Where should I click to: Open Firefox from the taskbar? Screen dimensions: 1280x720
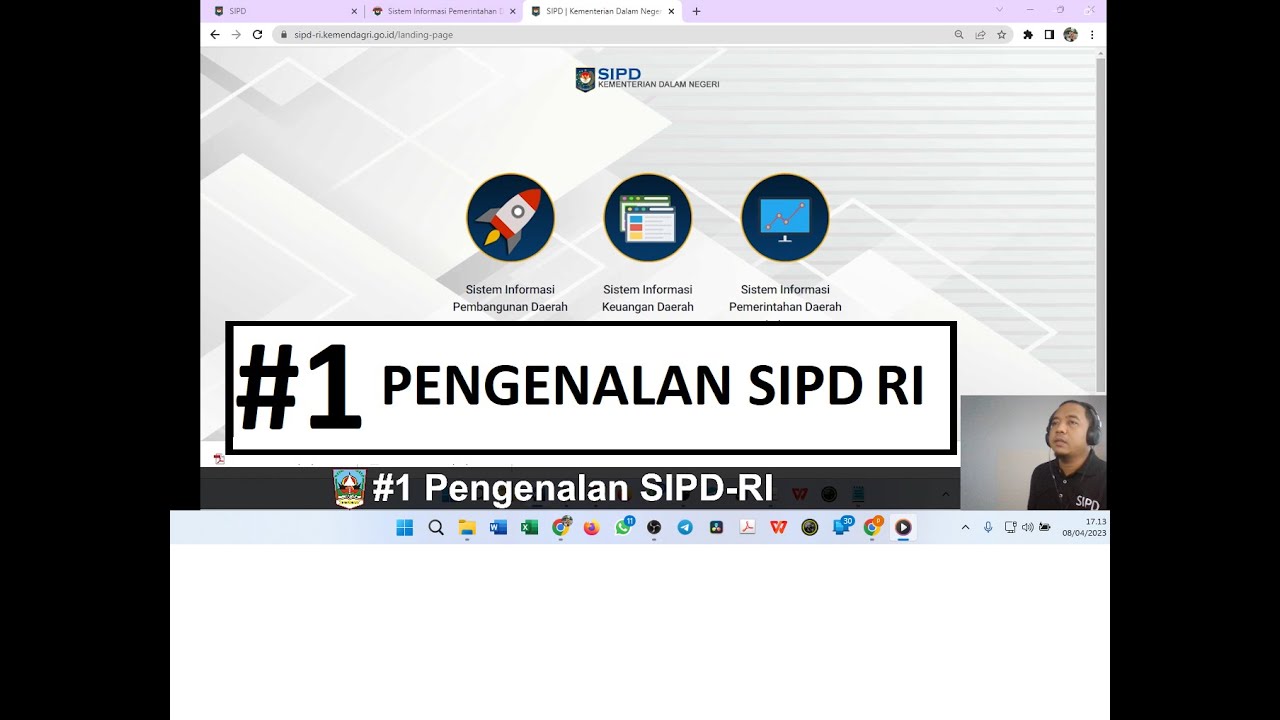click(591, 527)
